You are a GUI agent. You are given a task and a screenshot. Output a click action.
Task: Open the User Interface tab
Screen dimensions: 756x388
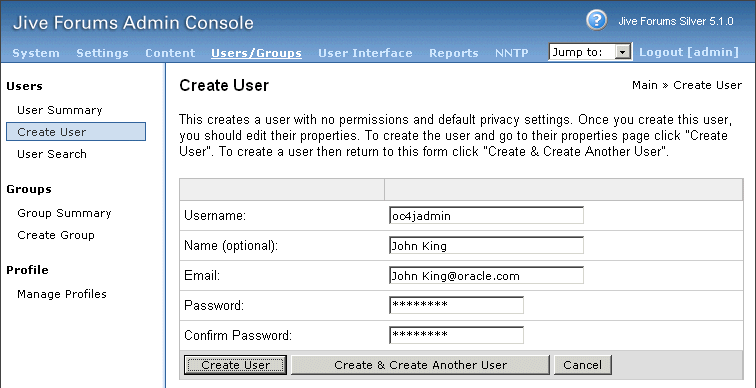[x=365, y=53]
